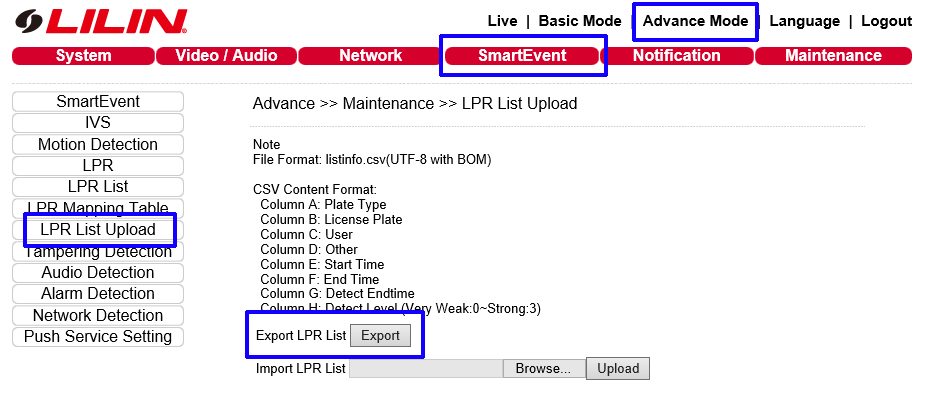Switch to Basic Mode
936x419 pixels.
[x=579, y=21]
